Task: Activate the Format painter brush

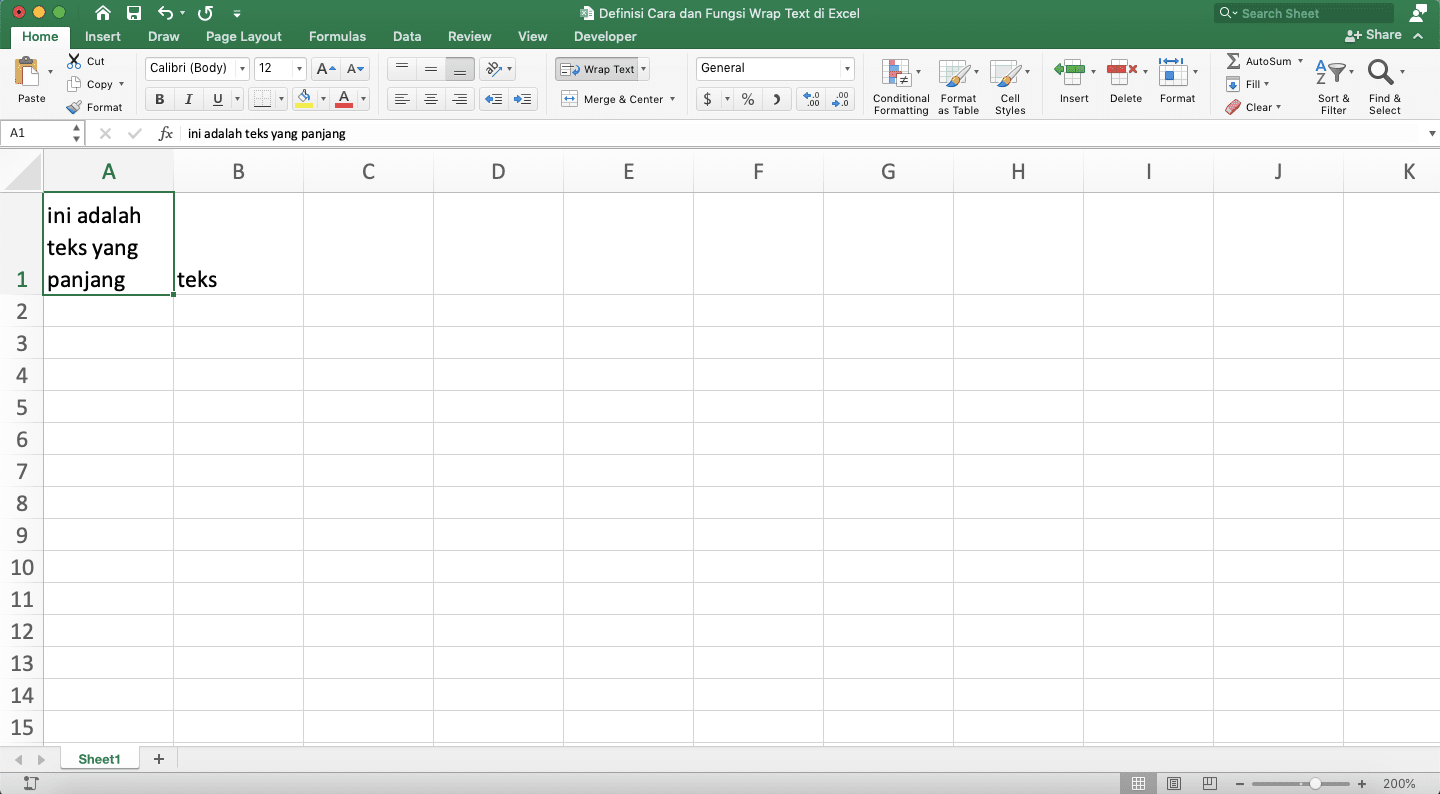Action: tap(74, 107)
